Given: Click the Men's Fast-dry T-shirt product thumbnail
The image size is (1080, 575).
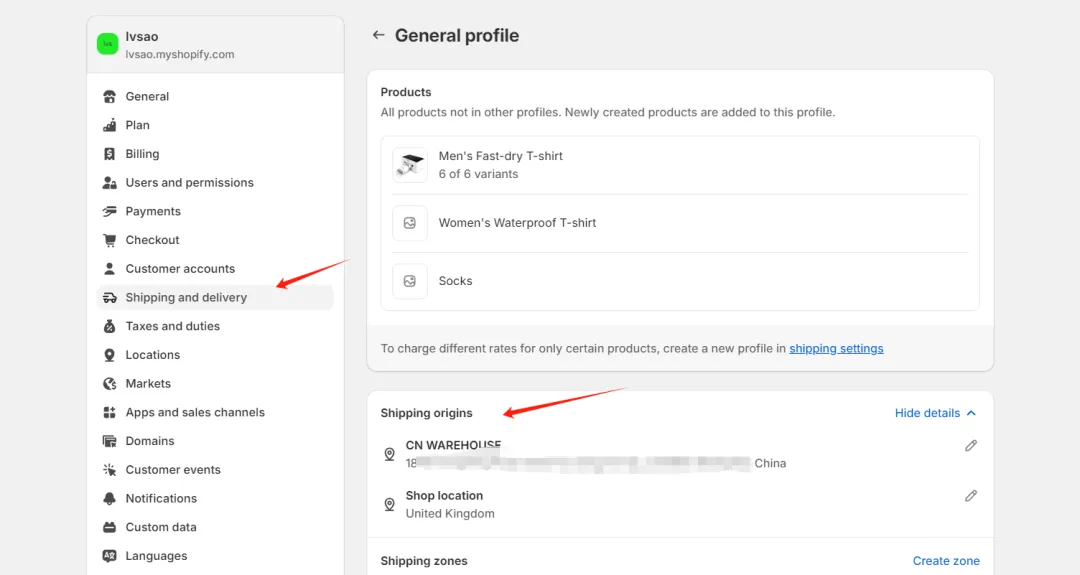Looking at the screenshot, I should 410,165.
